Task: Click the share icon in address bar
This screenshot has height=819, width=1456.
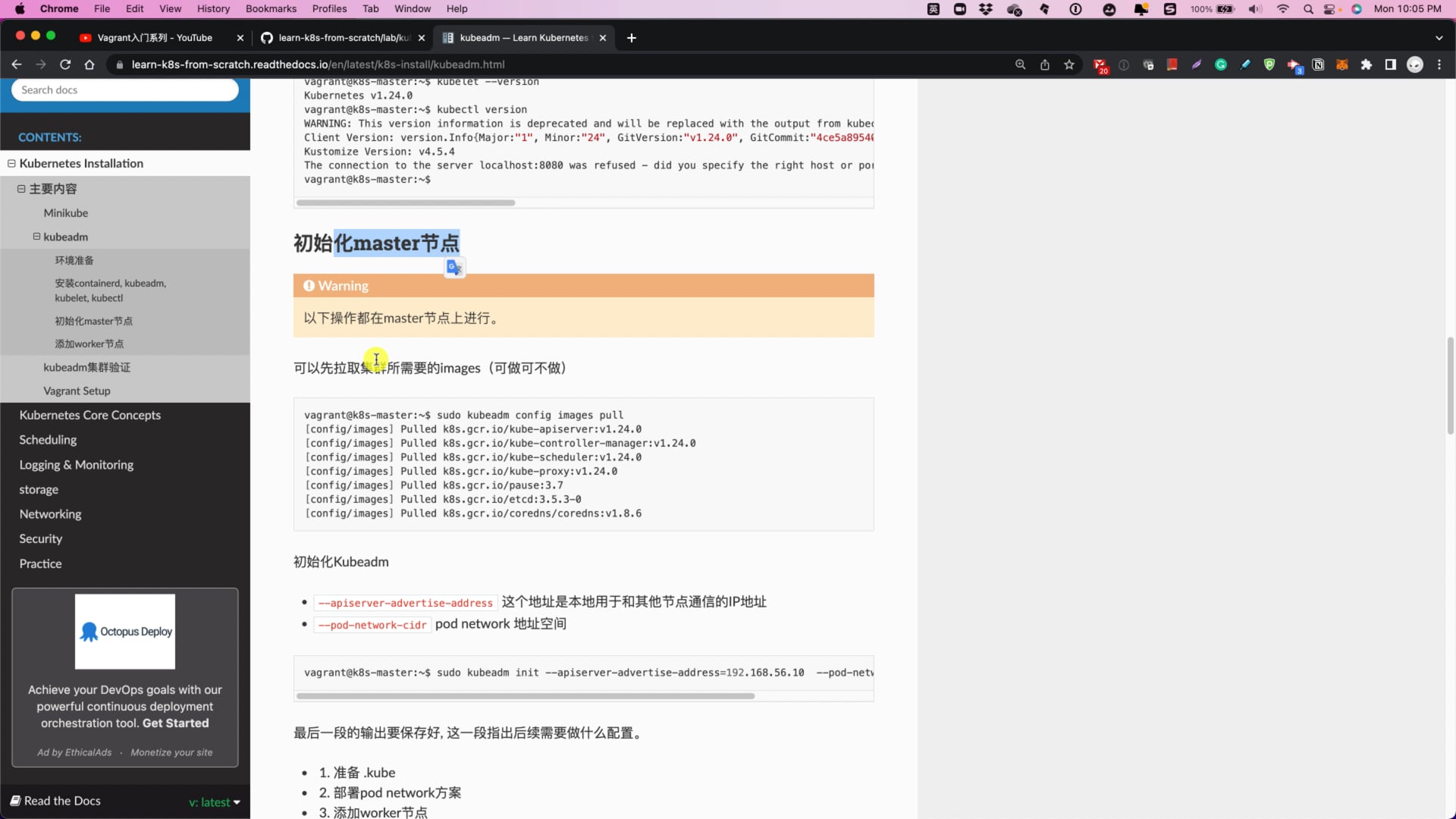Action: pyautogui.click(x=1045, y=64)
